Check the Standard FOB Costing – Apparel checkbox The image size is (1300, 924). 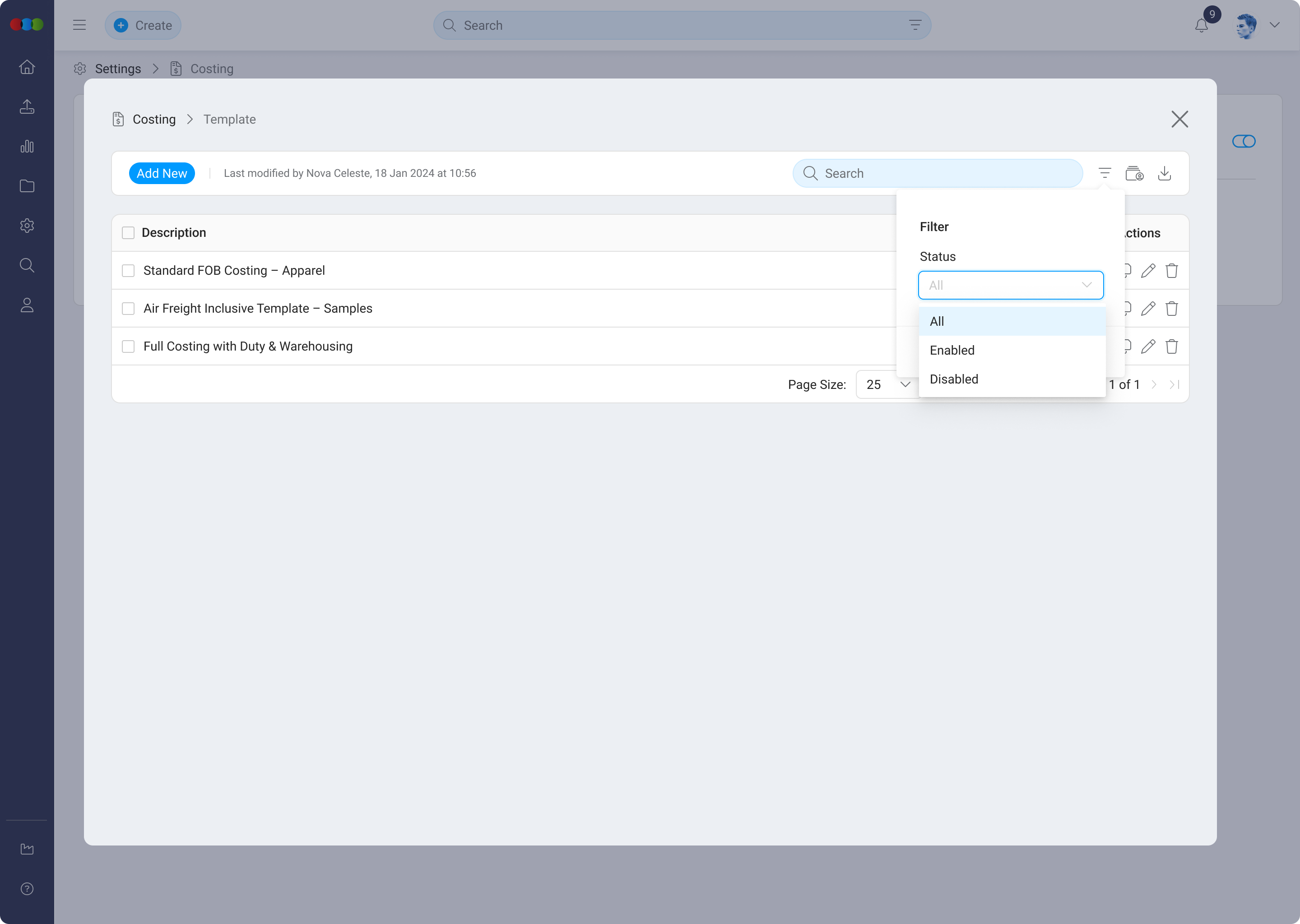click(x=128, y=271)
